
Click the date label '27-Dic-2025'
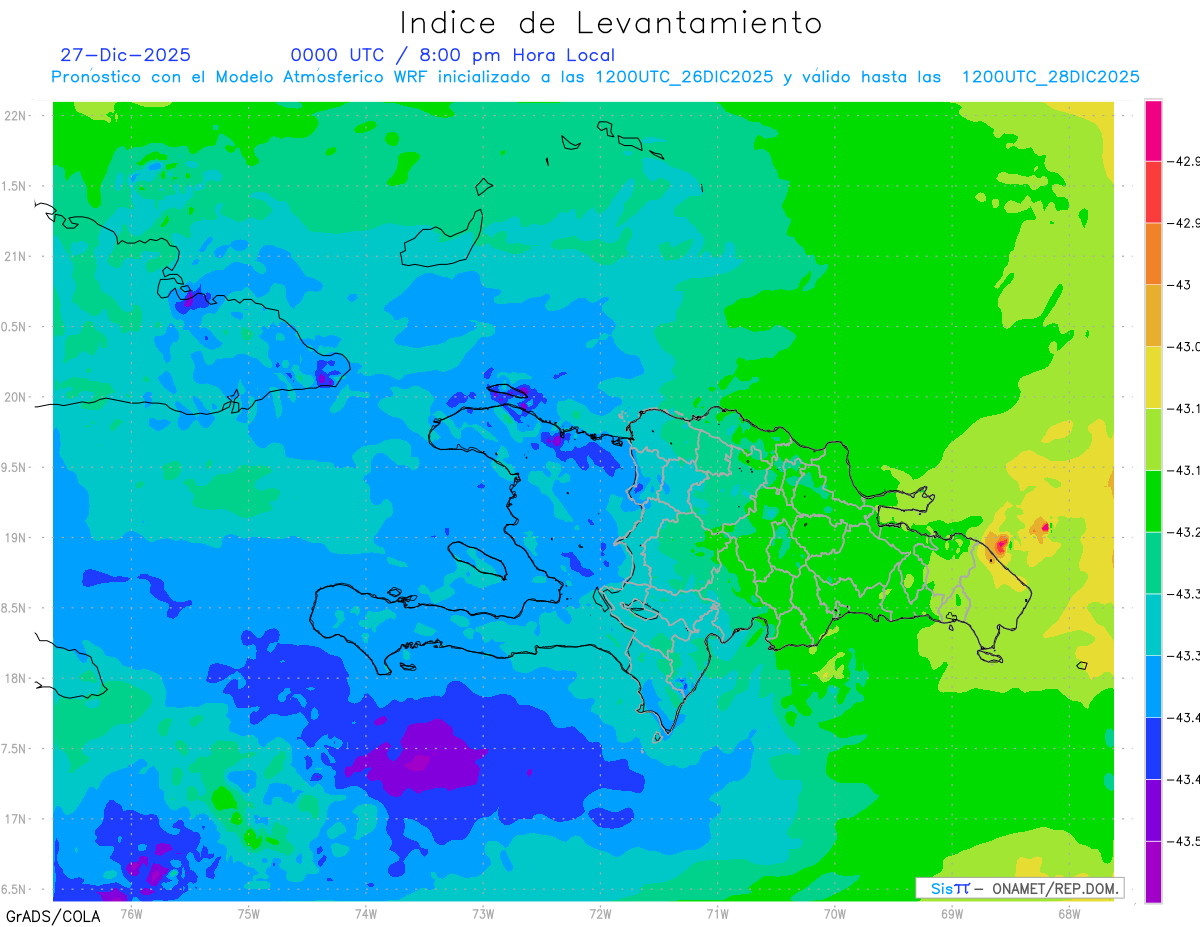click(x=126, y=55)
